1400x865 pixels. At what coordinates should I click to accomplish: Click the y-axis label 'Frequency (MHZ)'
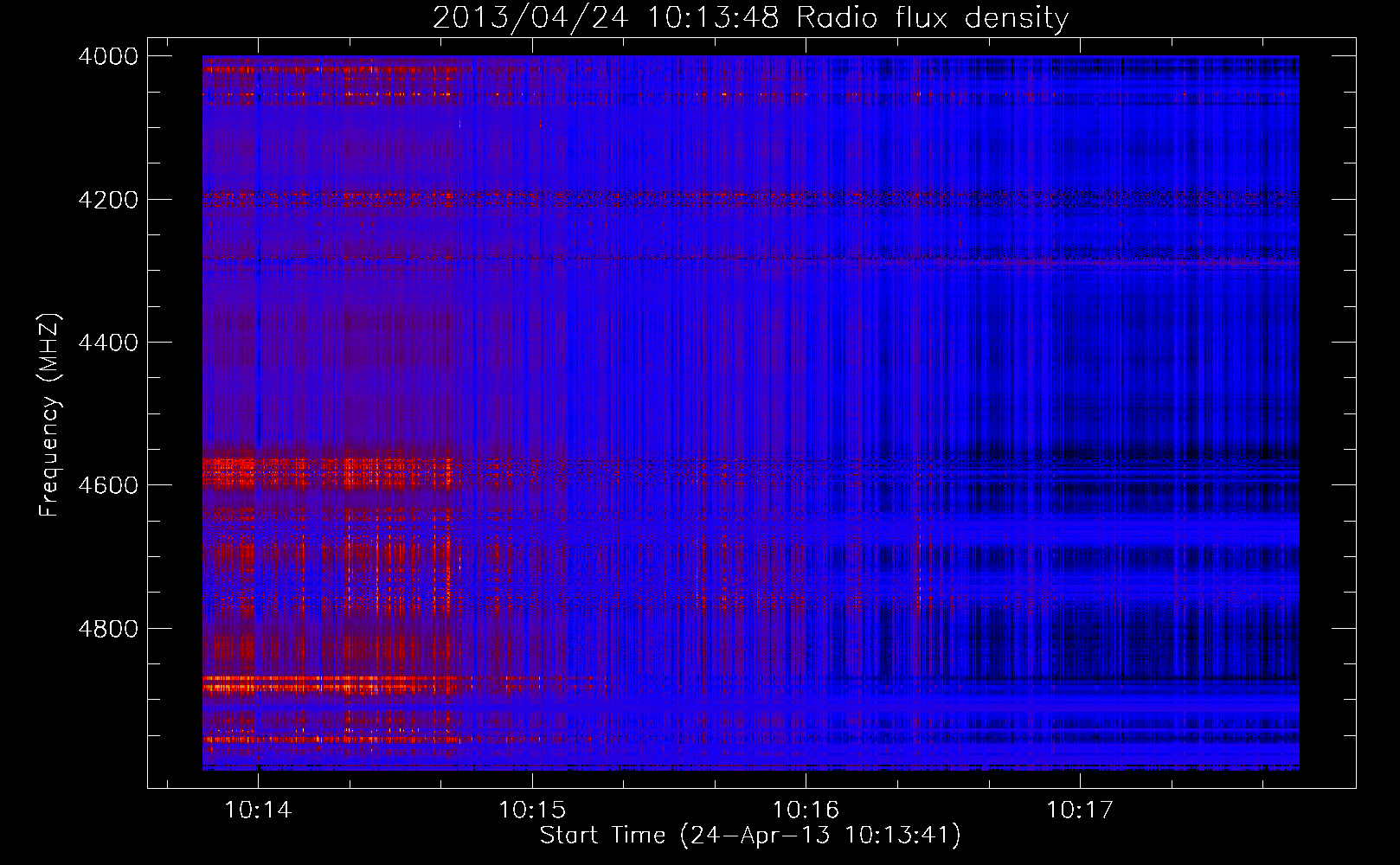click(49, 415)
